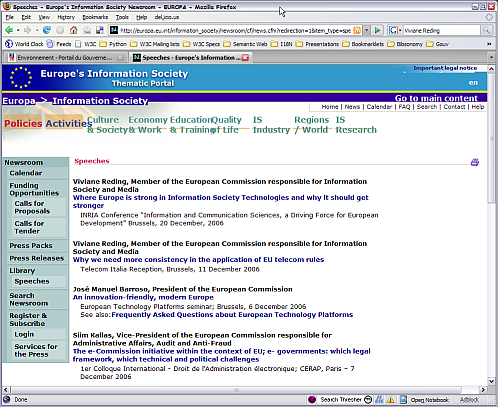
Task: Open the Bibsonomy bookmarks folder
Action: click(405, 44)
